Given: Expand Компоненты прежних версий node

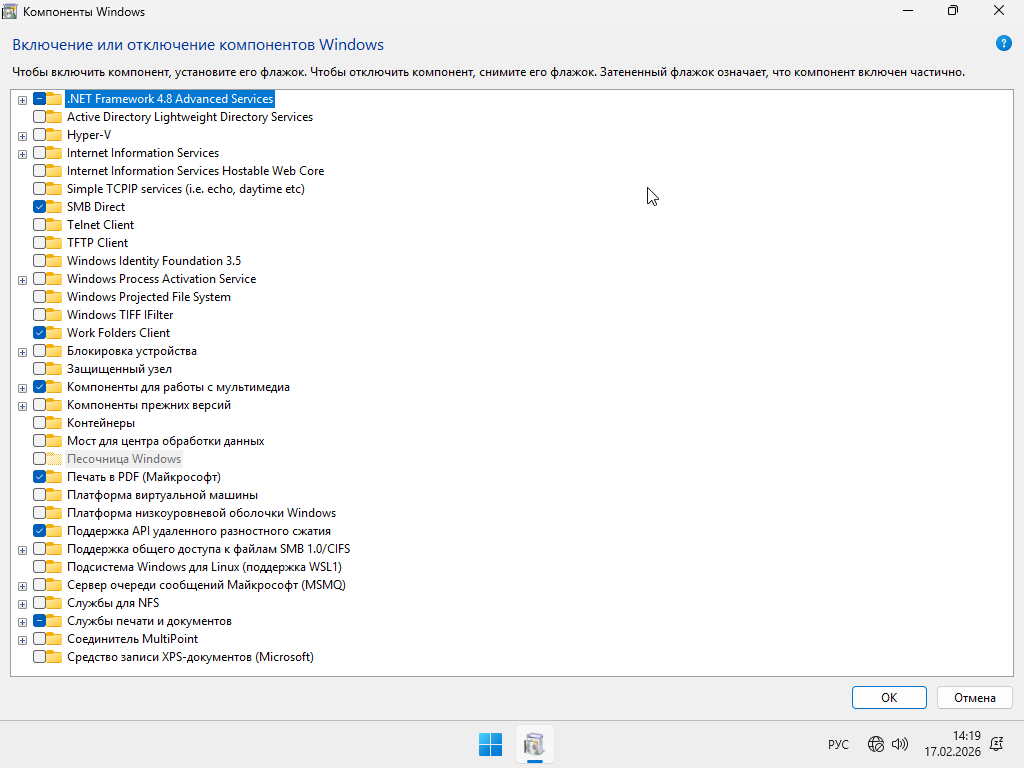Looking at the screenshot, I should tap(22, 406).
